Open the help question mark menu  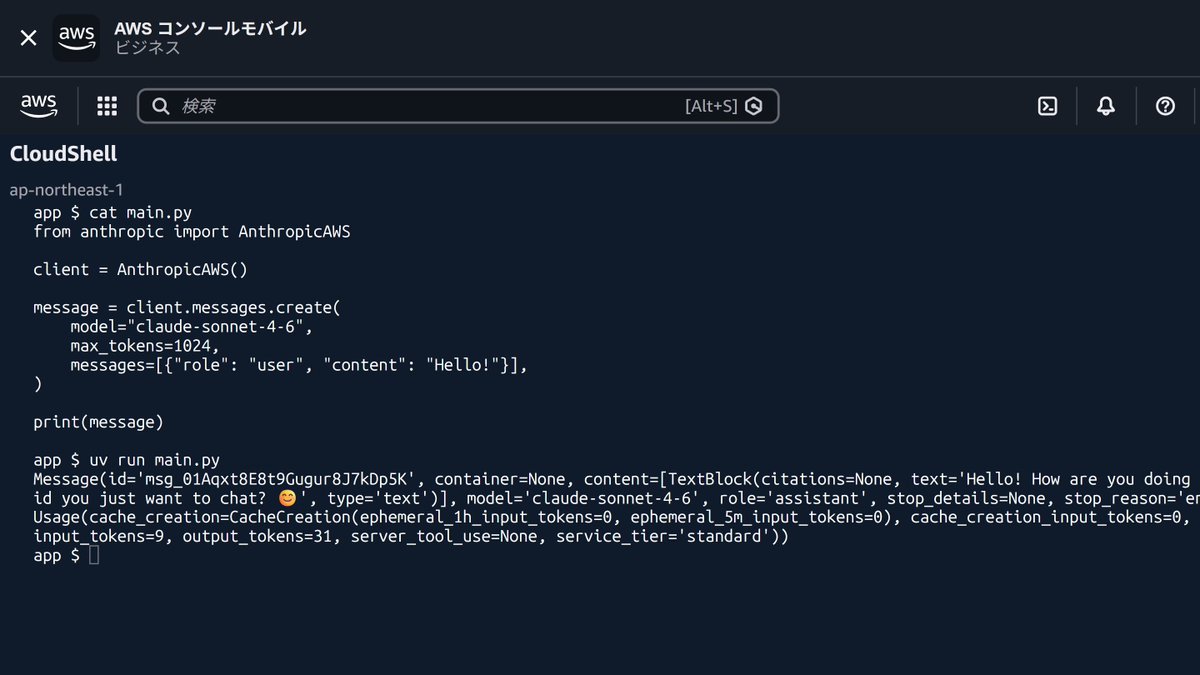tap(1165, 106)
